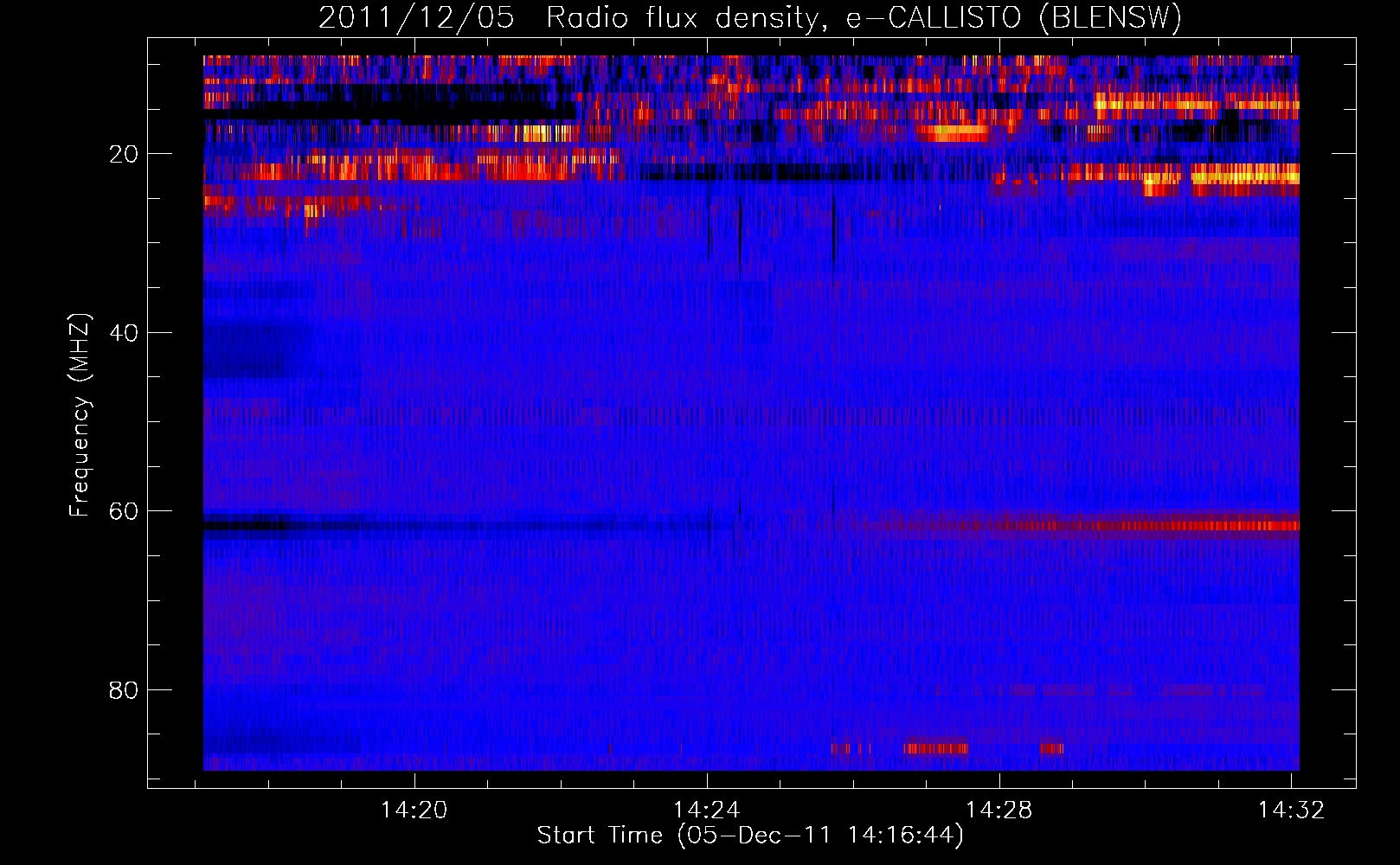This screenshot has height=865, width=1400.
Task: Click the 14:28 time tick label
Action: (999, 810)
